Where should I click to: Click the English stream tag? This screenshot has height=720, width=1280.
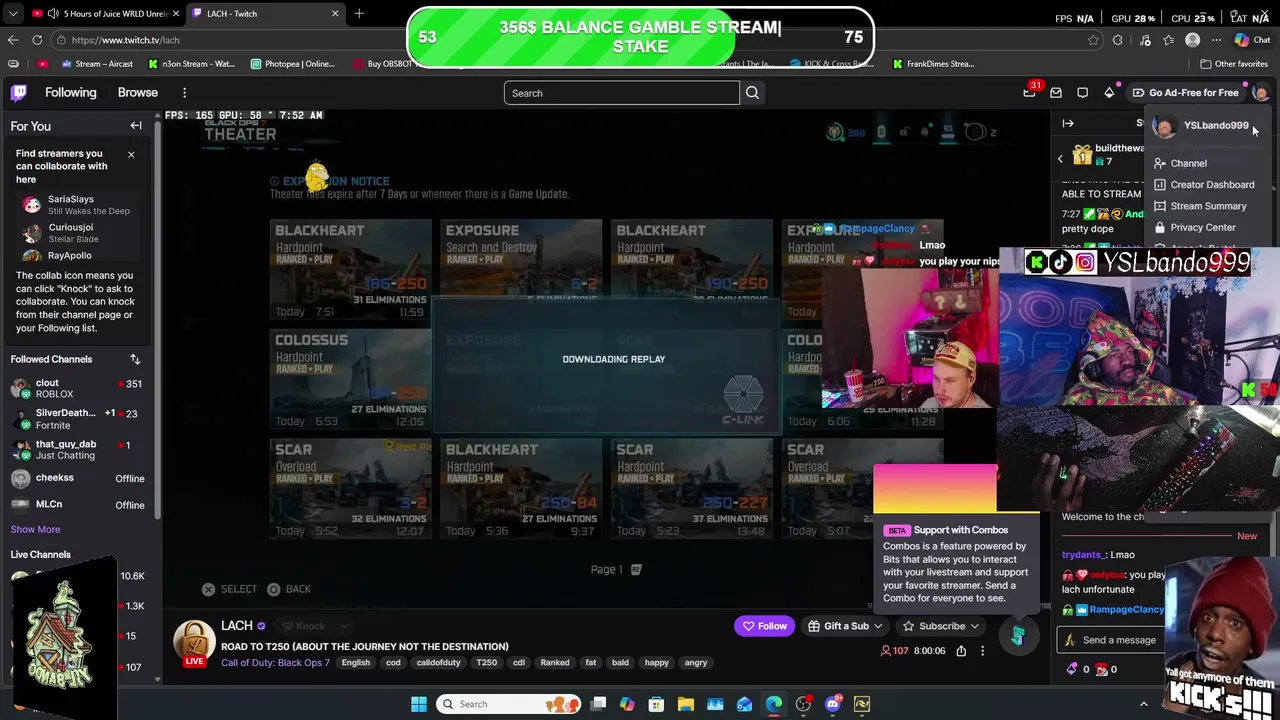355,663
